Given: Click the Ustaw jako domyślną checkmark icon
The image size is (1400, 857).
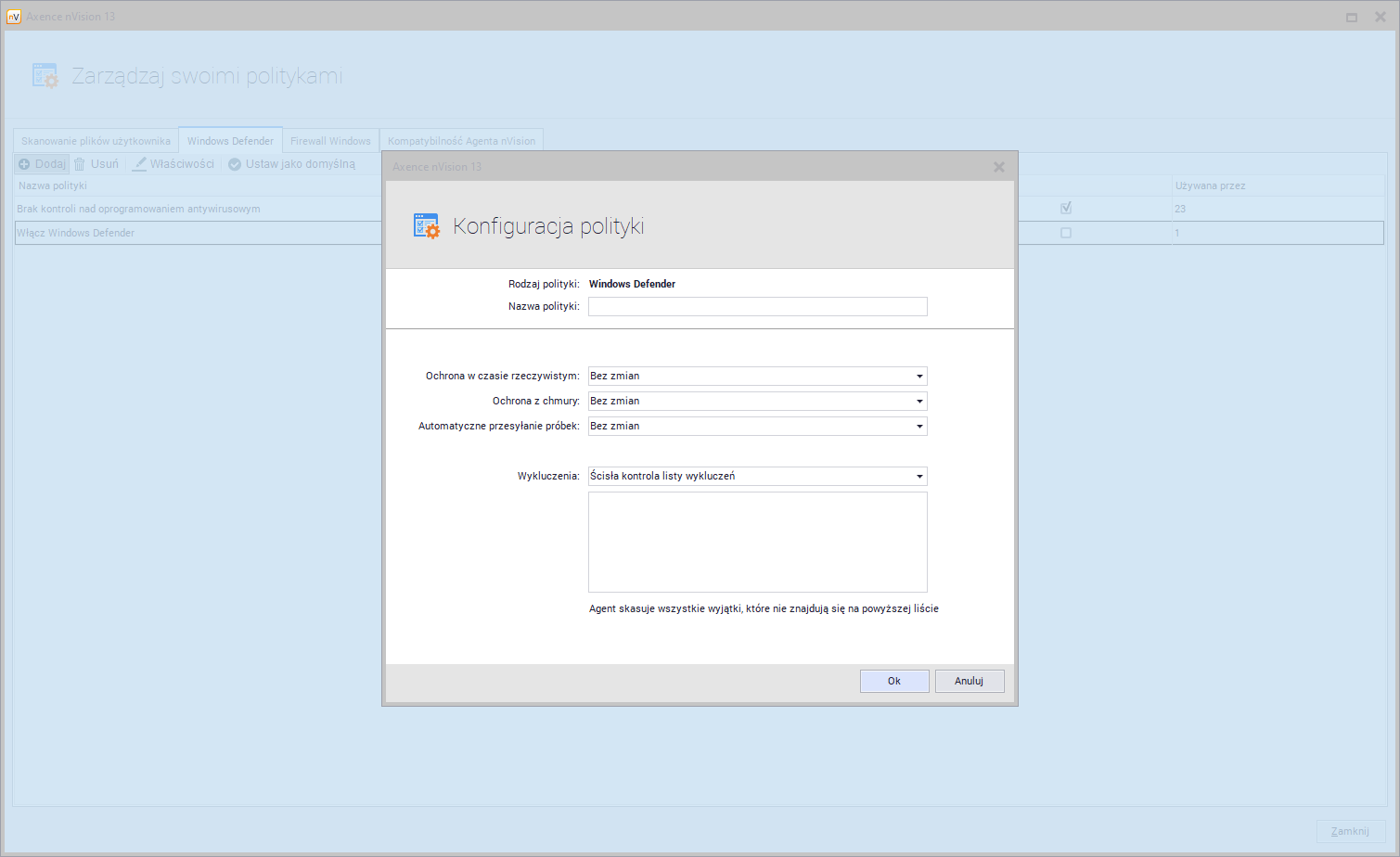Looking at the screenshot, I should click(x=235, y=164).
